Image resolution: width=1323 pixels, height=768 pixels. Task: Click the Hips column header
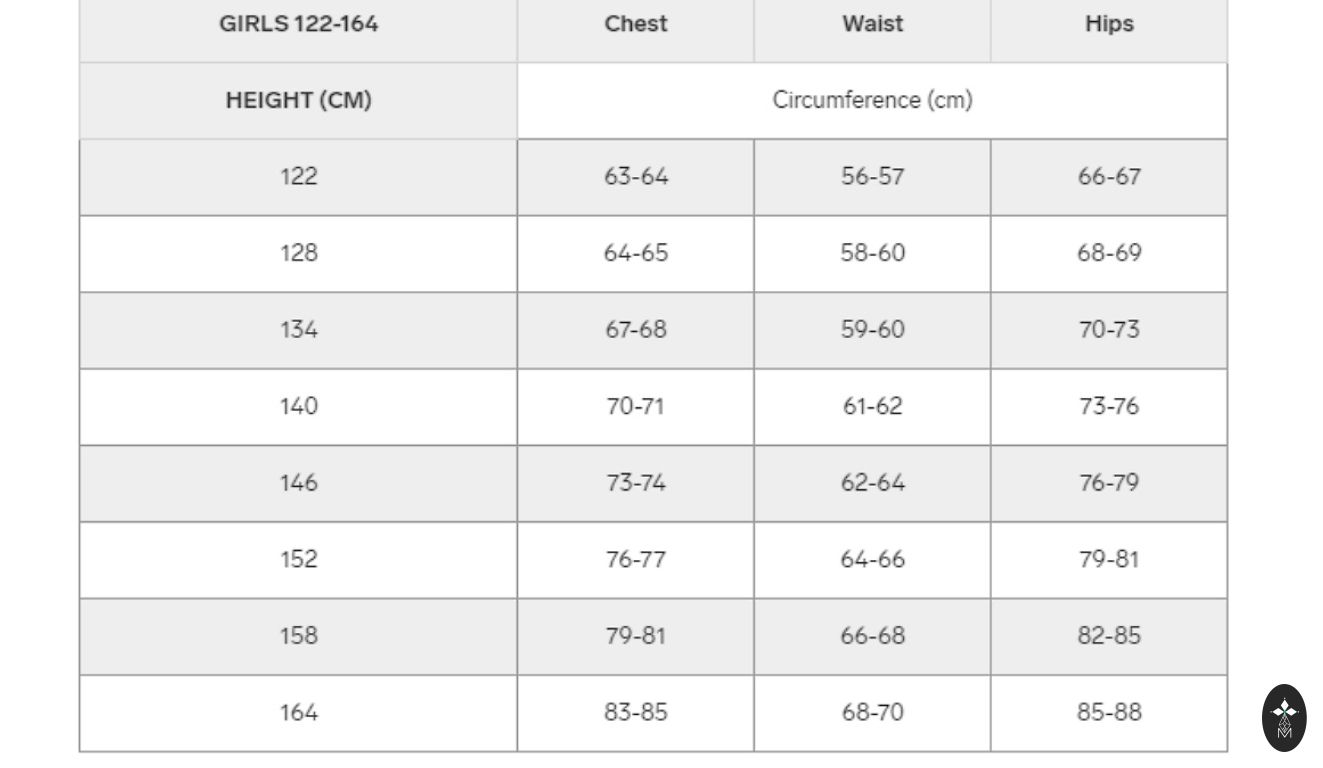(1109, 24)
